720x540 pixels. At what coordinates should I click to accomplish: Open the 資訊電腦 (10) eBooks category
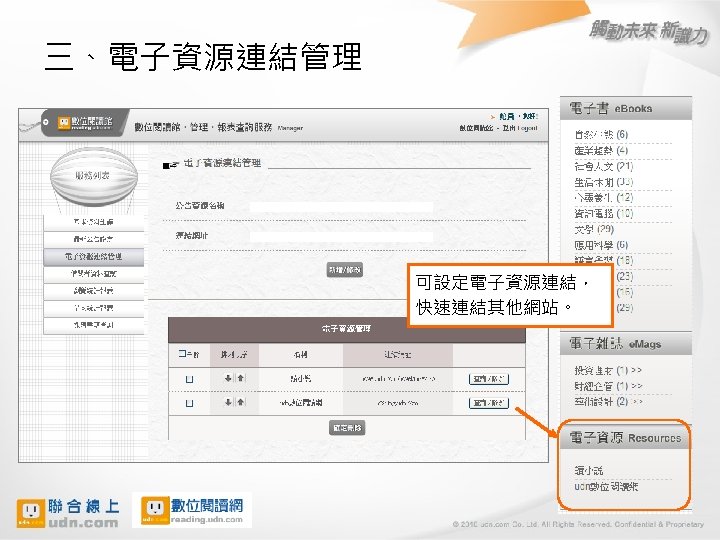[603, 213]
